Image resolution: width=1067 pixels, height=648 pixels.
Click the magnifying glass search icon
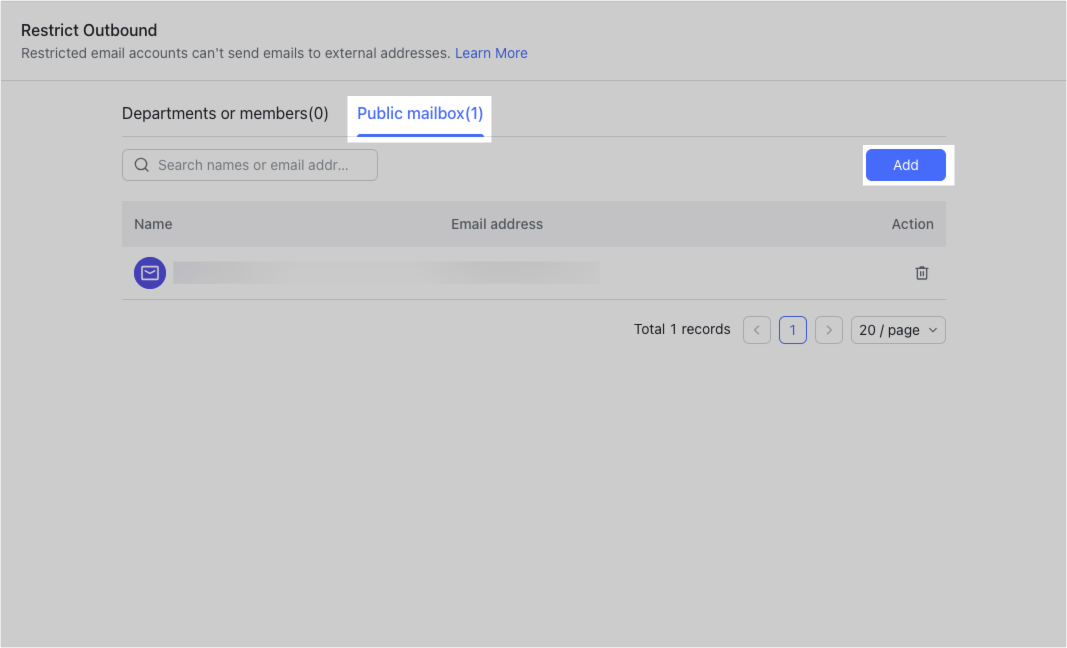(141, 164)
